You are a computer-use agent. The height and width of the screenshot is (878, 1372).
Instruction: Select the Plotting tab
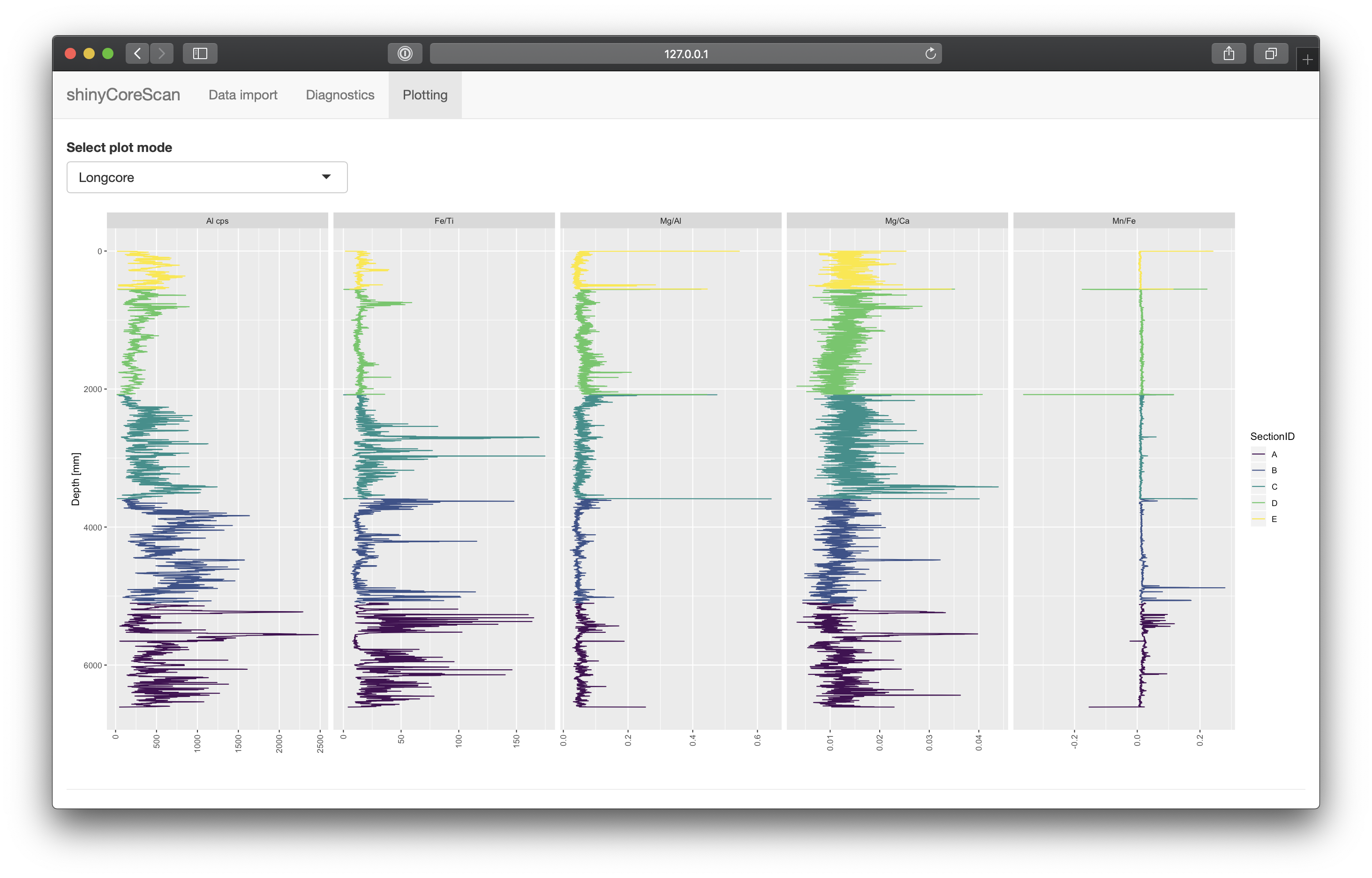pos(425,95)
